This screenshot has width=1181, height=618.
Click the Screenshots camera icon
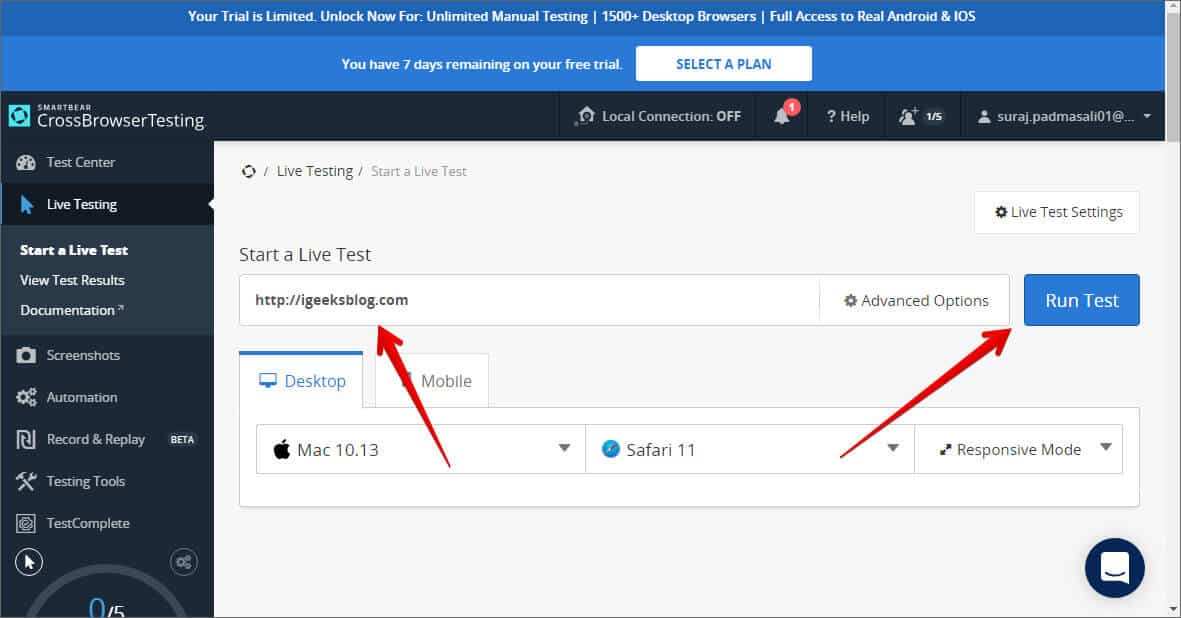pyautogui.click(x=26, y=355)
